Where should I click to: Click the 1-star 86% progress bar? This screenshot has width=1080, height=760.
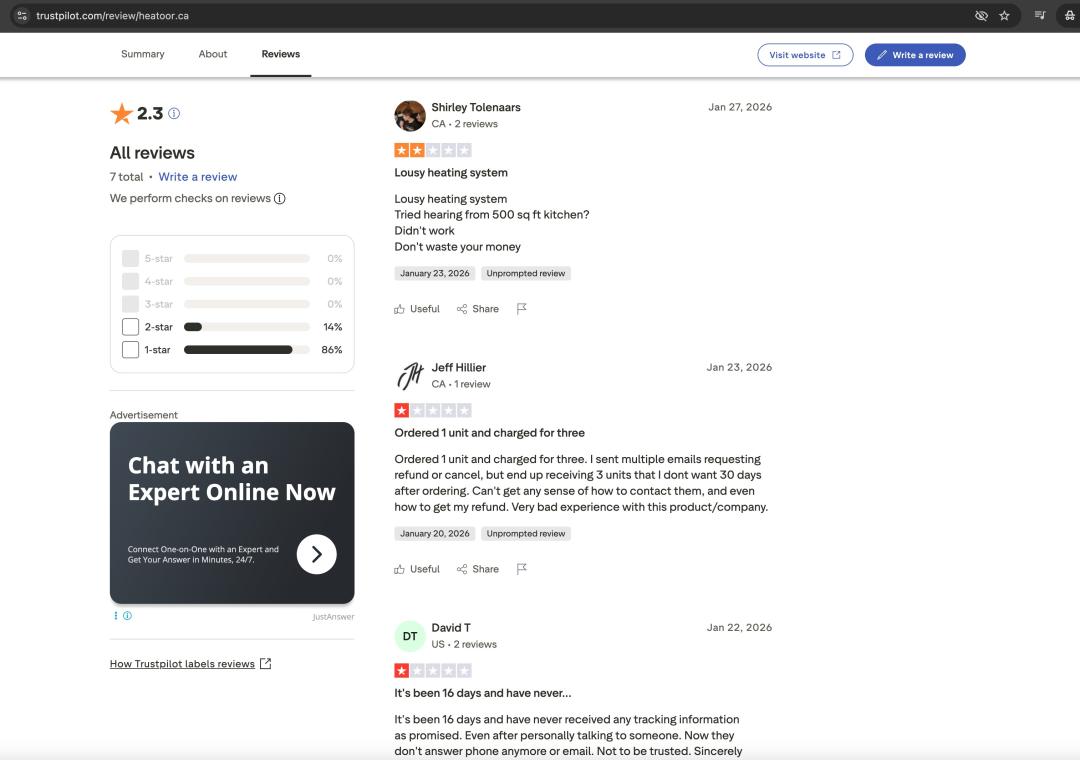pyautogui.click(x=247, y=349)
